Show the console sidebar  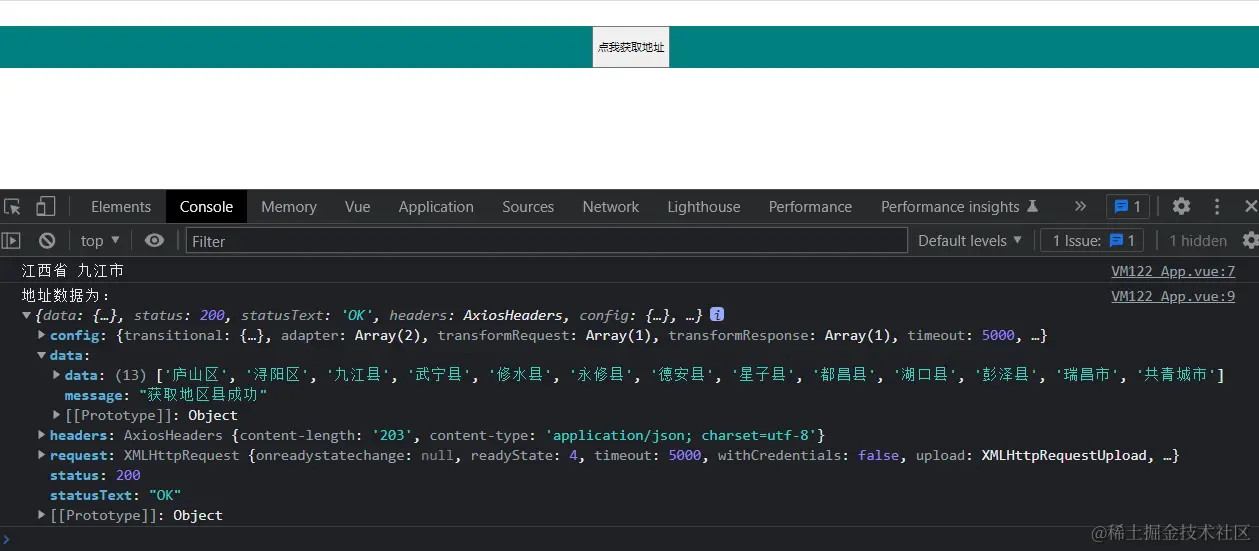(11, 241)
